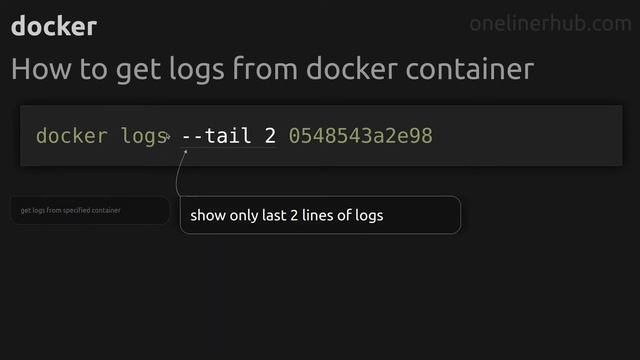Viewport: 640px width, 360px height.
Task: Click the small cursor arrow after logs
Action: tap(168, 136)
